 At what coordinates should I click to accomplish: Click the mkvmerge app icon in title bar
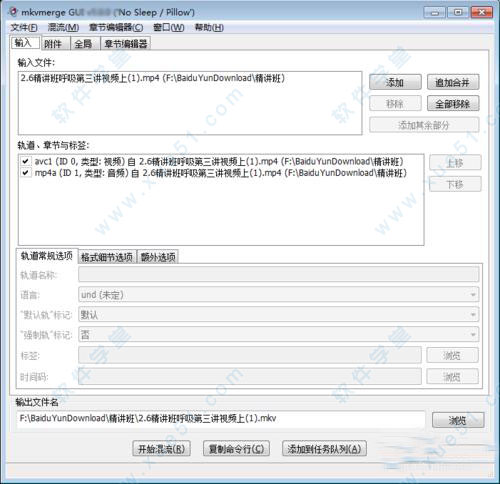[x=13, y=12]
